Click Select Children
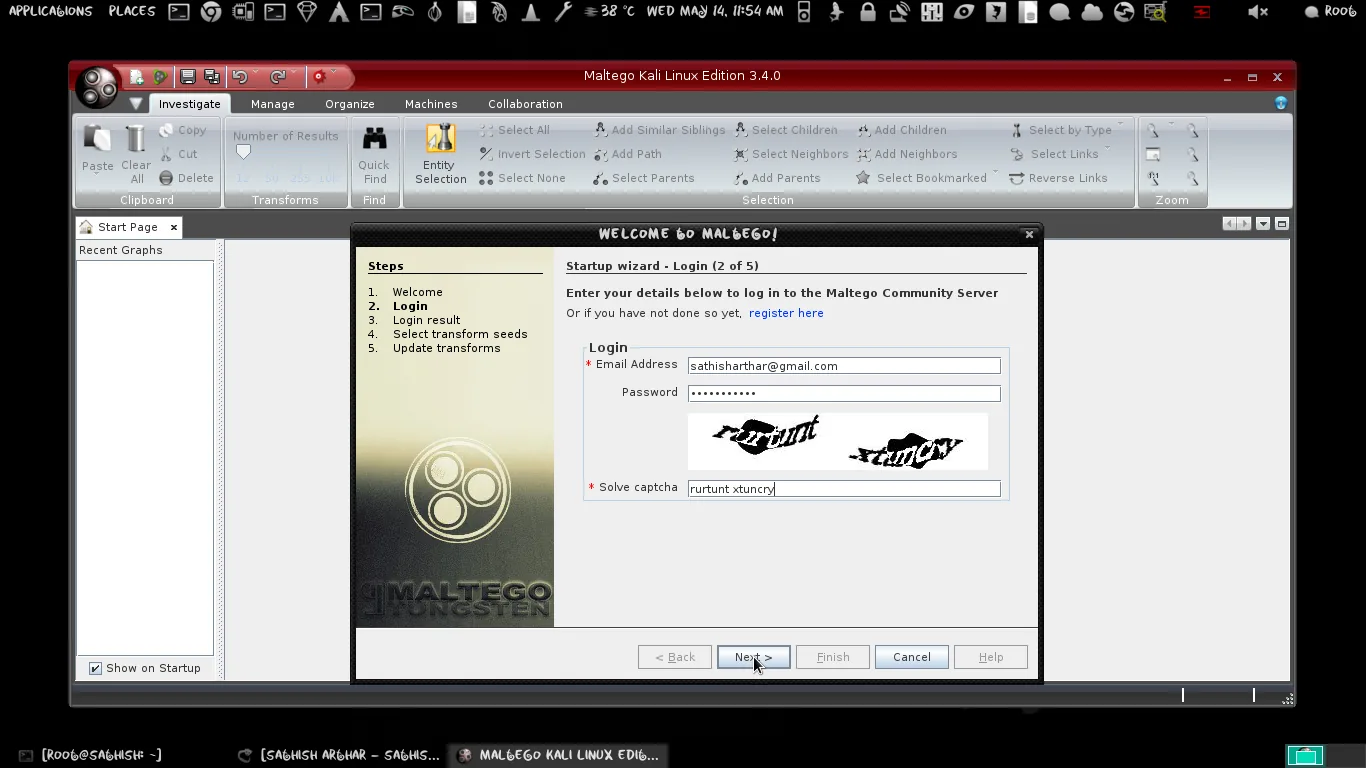The width and height of the screenshot is (1366, 768). pos(786,130)
